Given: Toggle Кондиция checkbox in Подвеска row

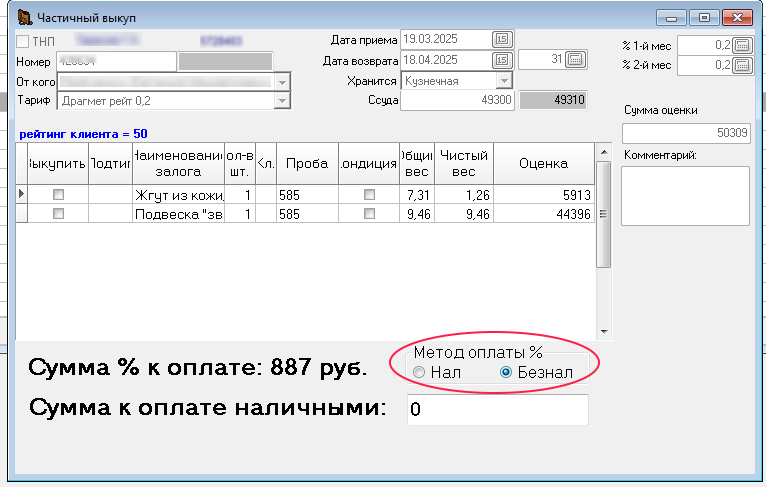Looking at the screenshot, I should (x=369, y=213).
